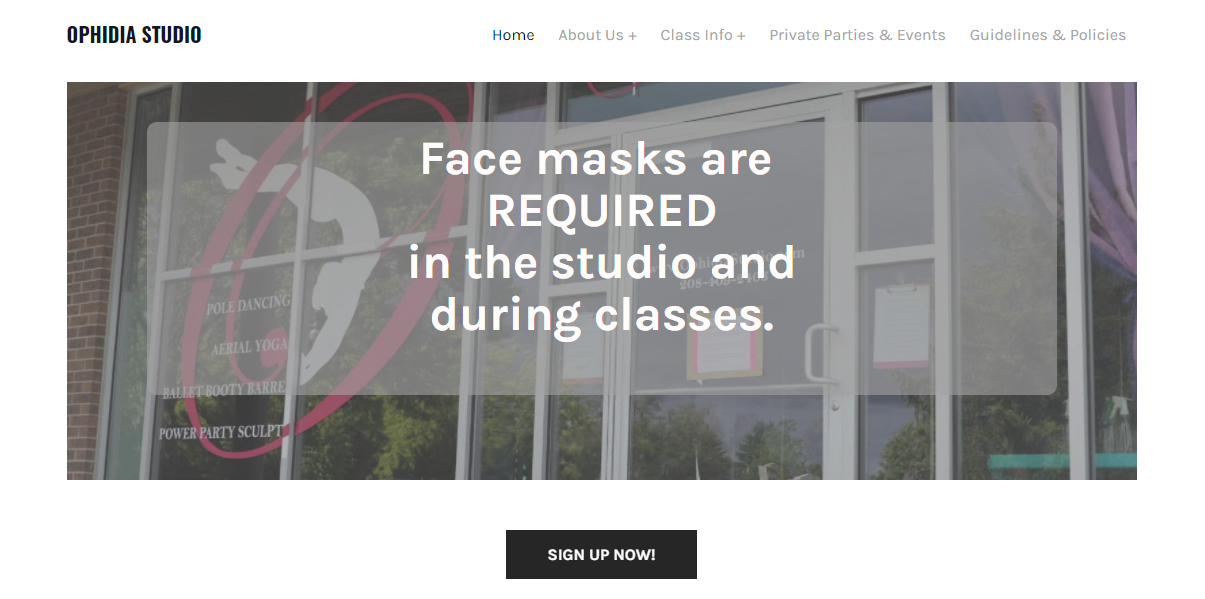Expand the plus sign beside Class Info
Viewport: 1205px width, 599px height.
click(741, 36)
